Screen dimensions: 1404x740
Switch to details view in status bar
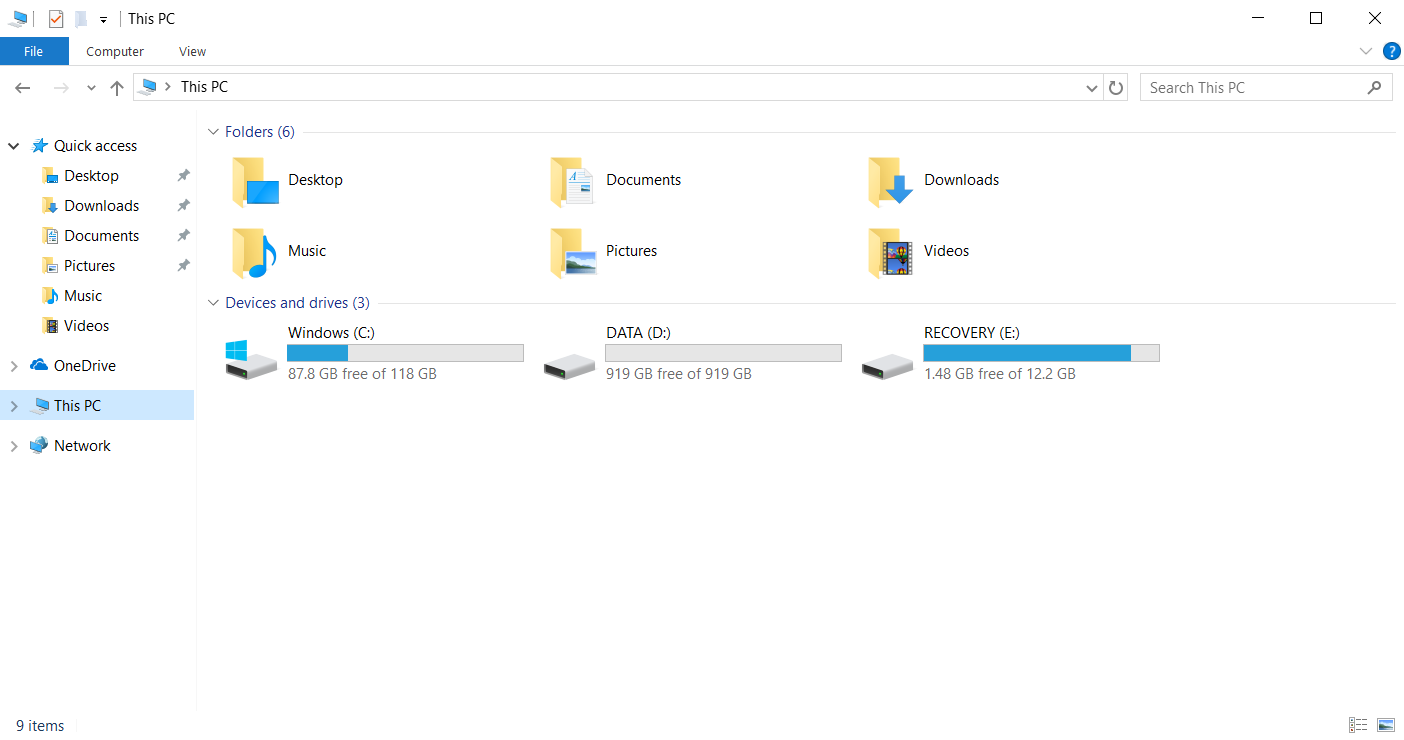pos(1358,725)
